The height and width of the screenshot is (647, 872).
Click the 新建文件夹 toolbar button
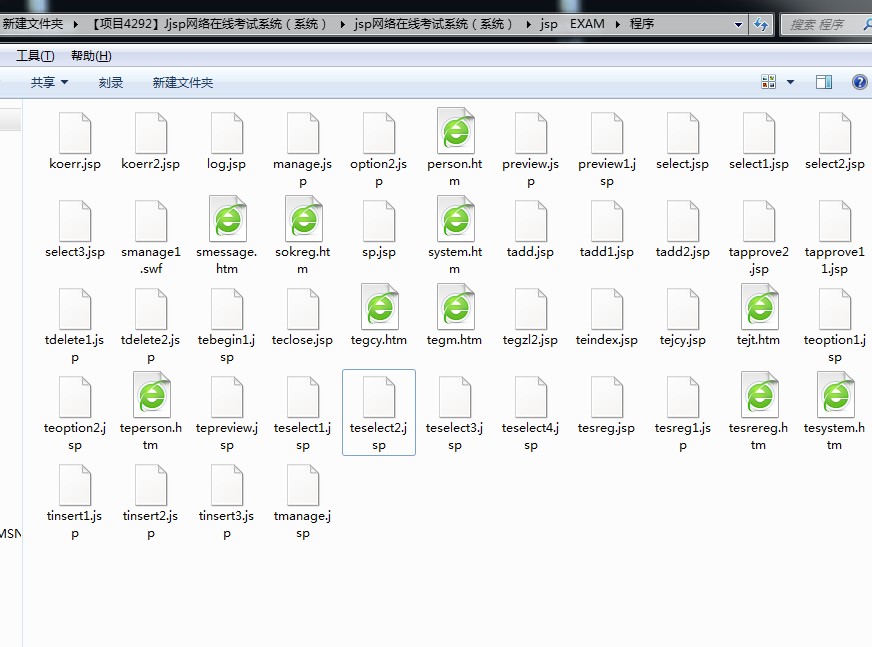183,82
